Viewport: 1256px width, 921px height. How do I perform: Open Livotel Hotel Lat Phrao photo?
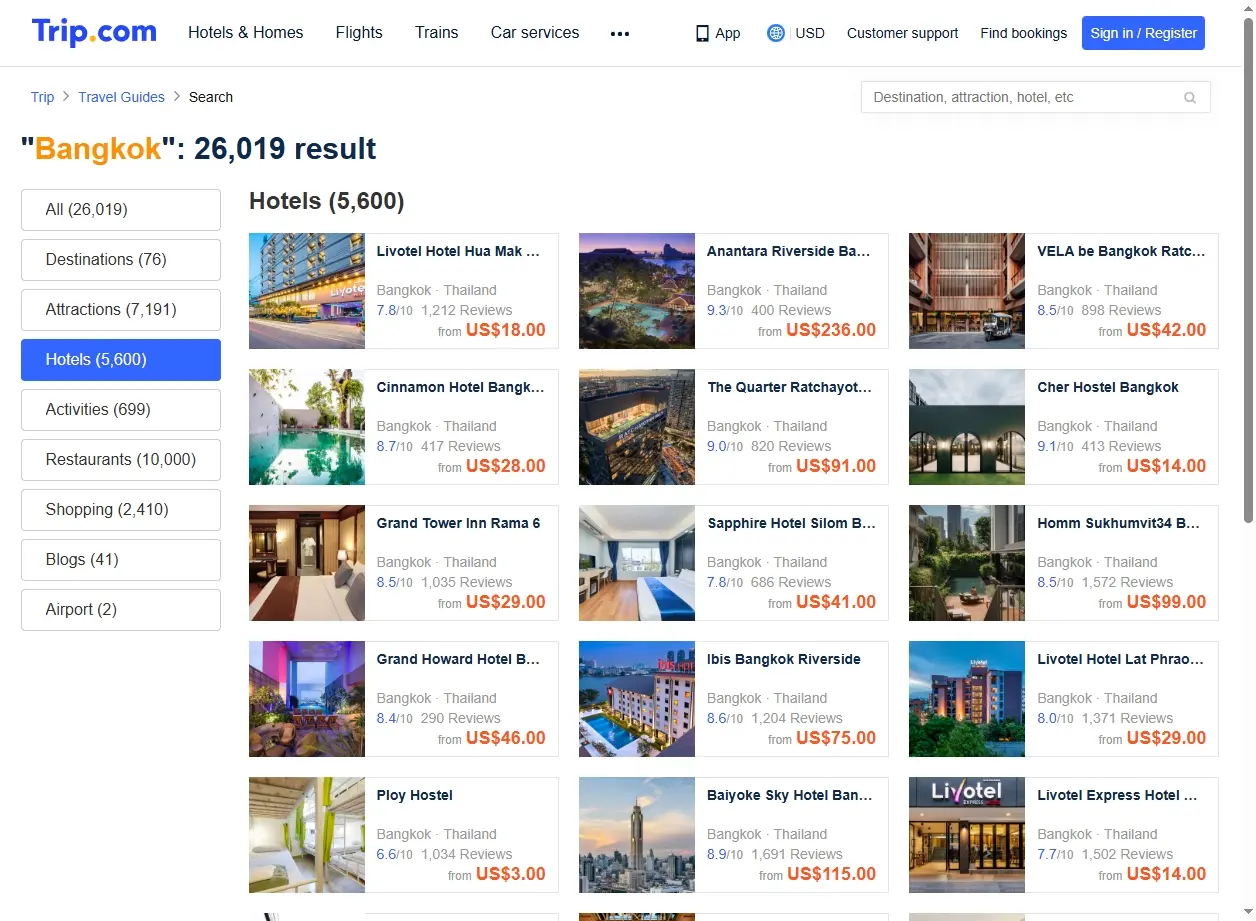coord(967,699)
